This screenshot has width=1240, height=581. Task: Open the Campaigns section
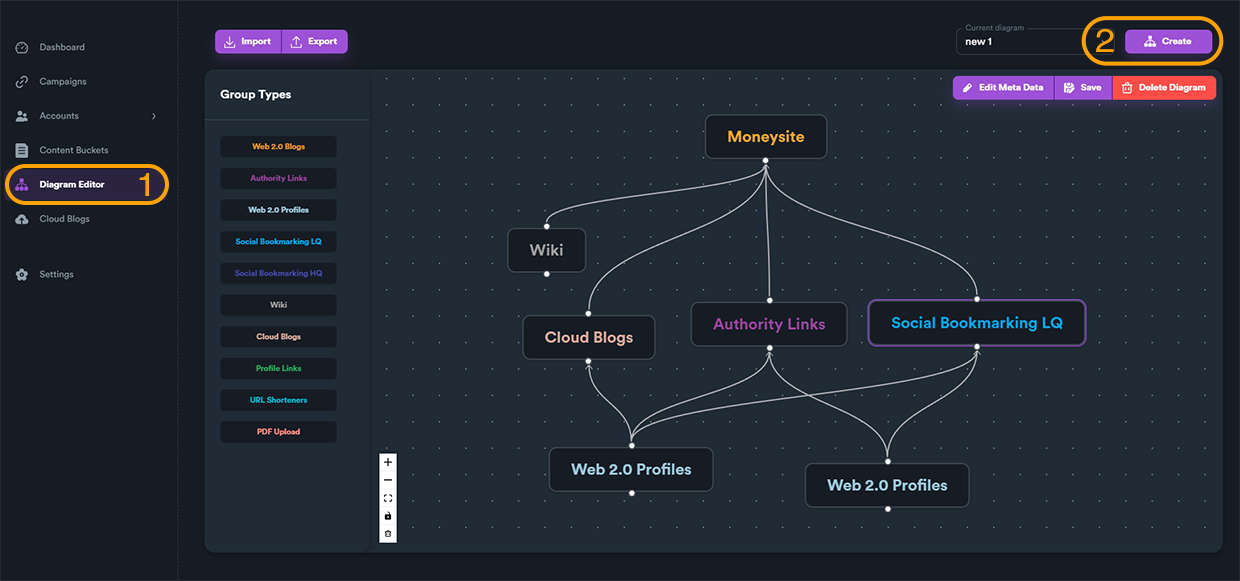point(63,81)
